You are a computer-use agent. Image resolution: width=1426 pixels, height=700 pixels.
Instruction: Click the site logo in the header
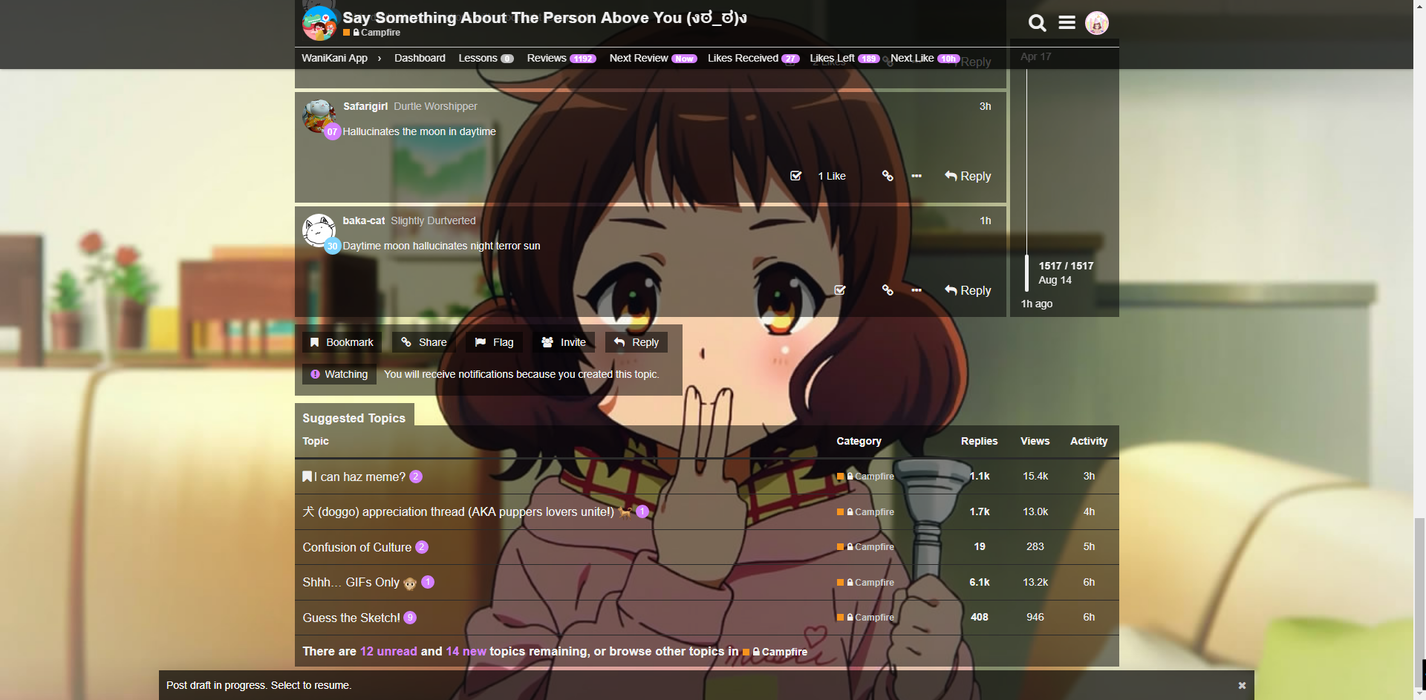[320, 23]
